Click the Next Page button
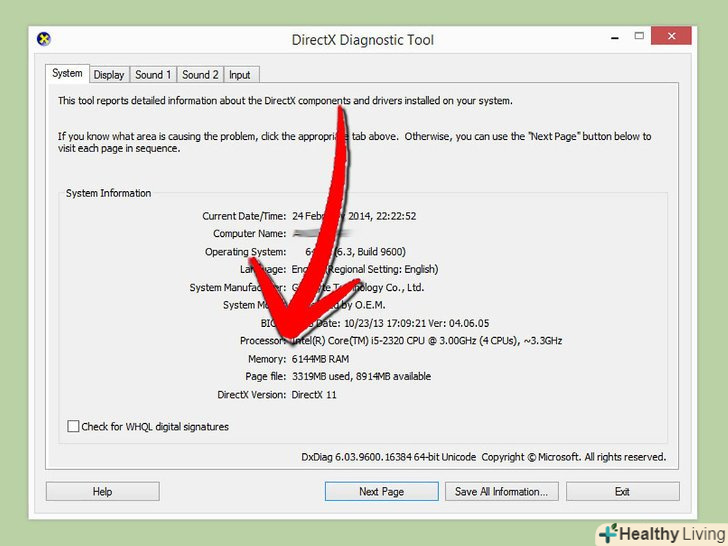 tap(381, 491)
